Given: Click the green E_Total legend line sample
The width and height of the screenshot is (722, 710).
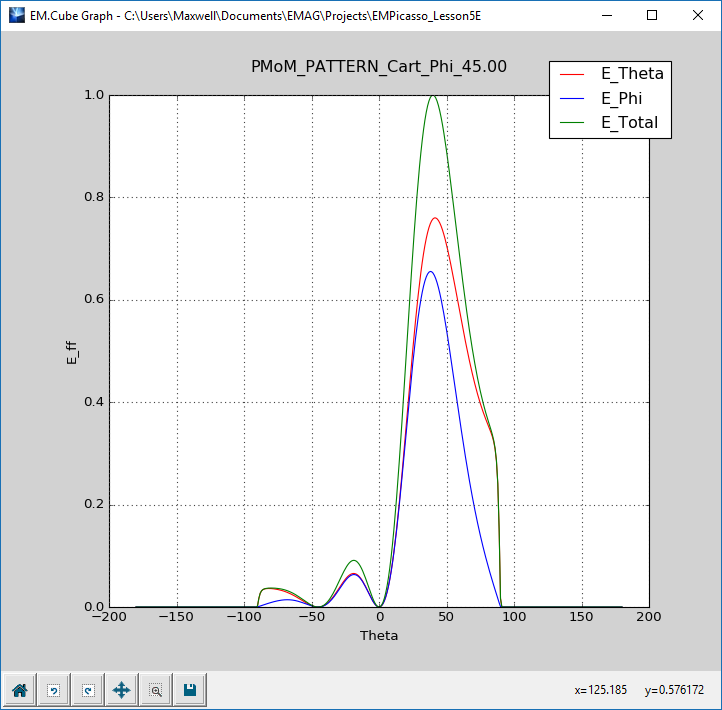Looking at the screenshot, I should click(x=574, y=124).
